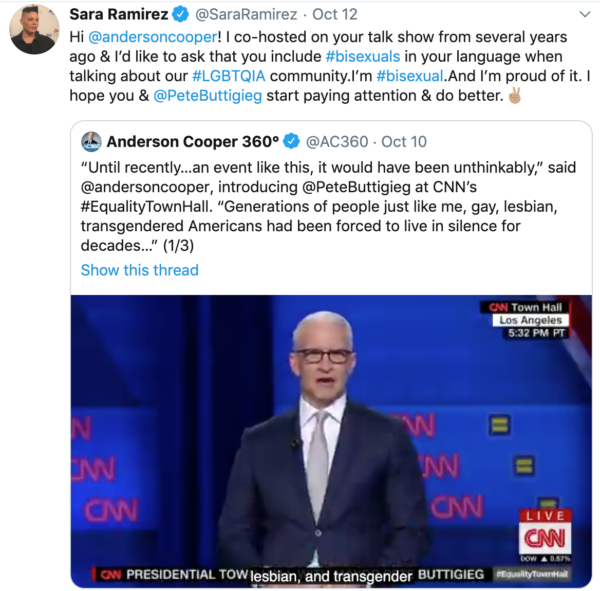Click the LIVE CNN logo in the video
The height and width of the screenshot is (591, 600).
coord(545,532)
